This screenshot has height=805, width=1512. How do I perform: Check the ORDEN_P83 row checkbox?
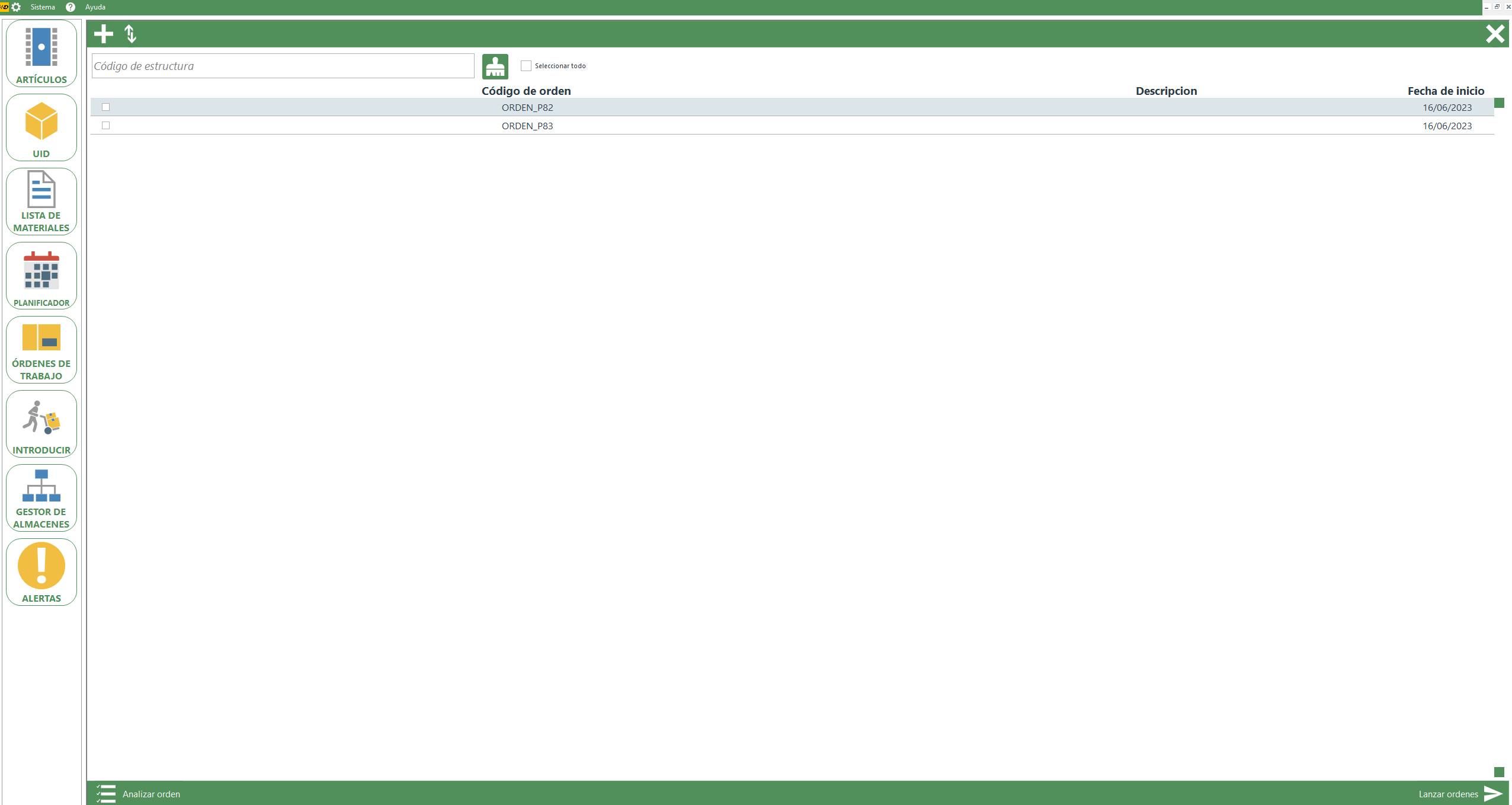coord(106,126)
